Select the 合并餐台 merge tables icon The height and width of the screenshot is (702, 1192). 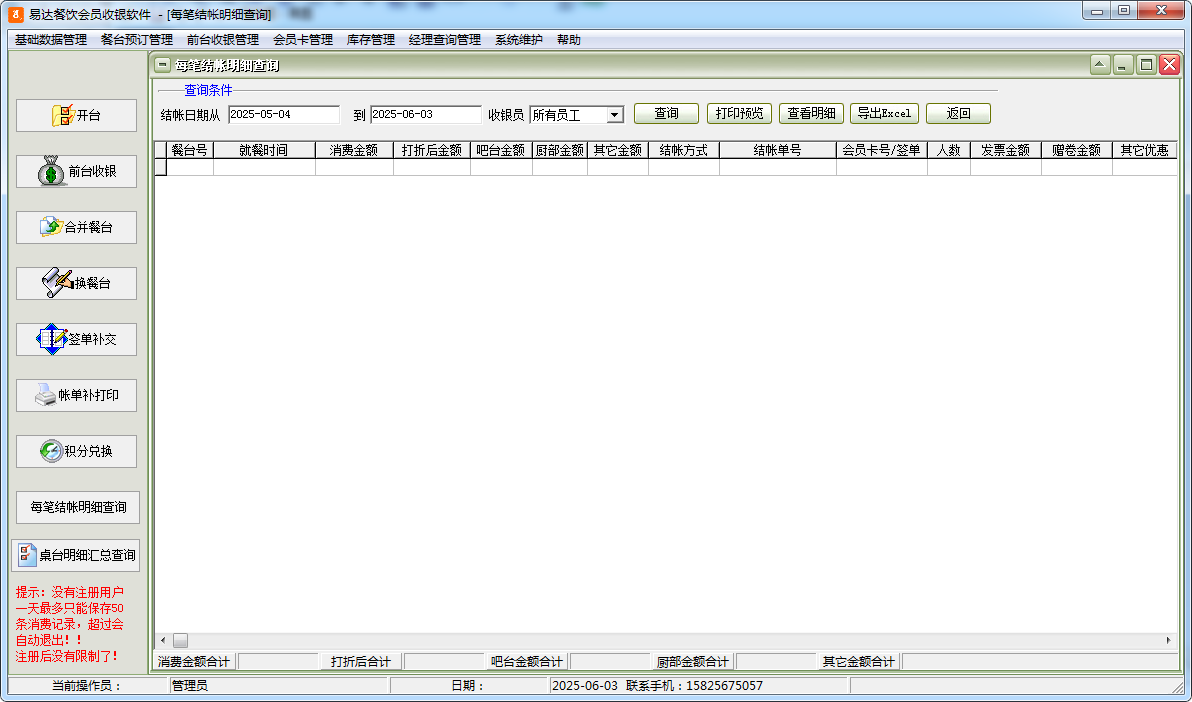[51, 228]
